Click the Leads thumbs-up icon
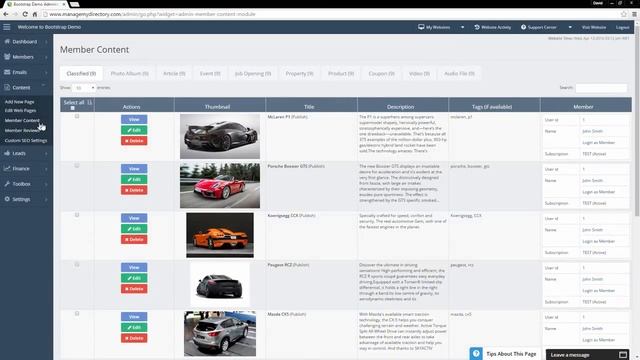The image size is (640, 360). [x=7, y=153]
